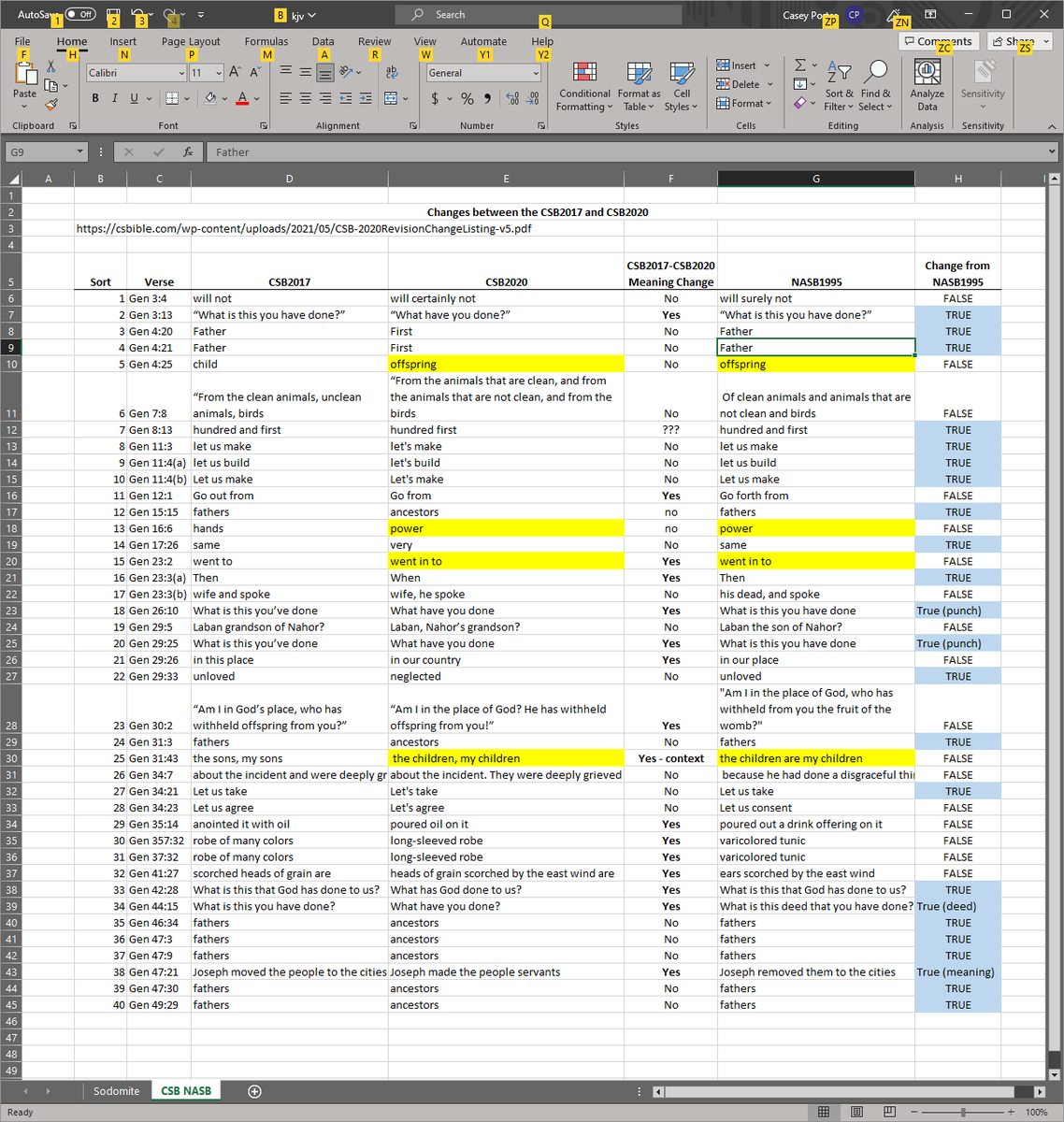
Task: Switch to Page Break Preview in status bar
Action: tap(888, 1112)
